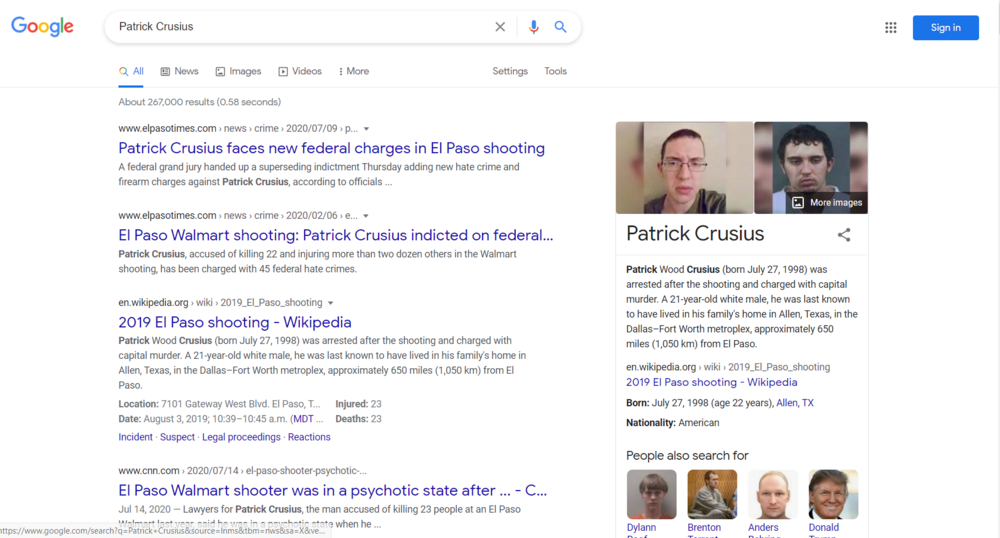This screenshot has width=1000, height=538.
Task: Follow the MDT link in result details
Action: (x=303, y=419)
